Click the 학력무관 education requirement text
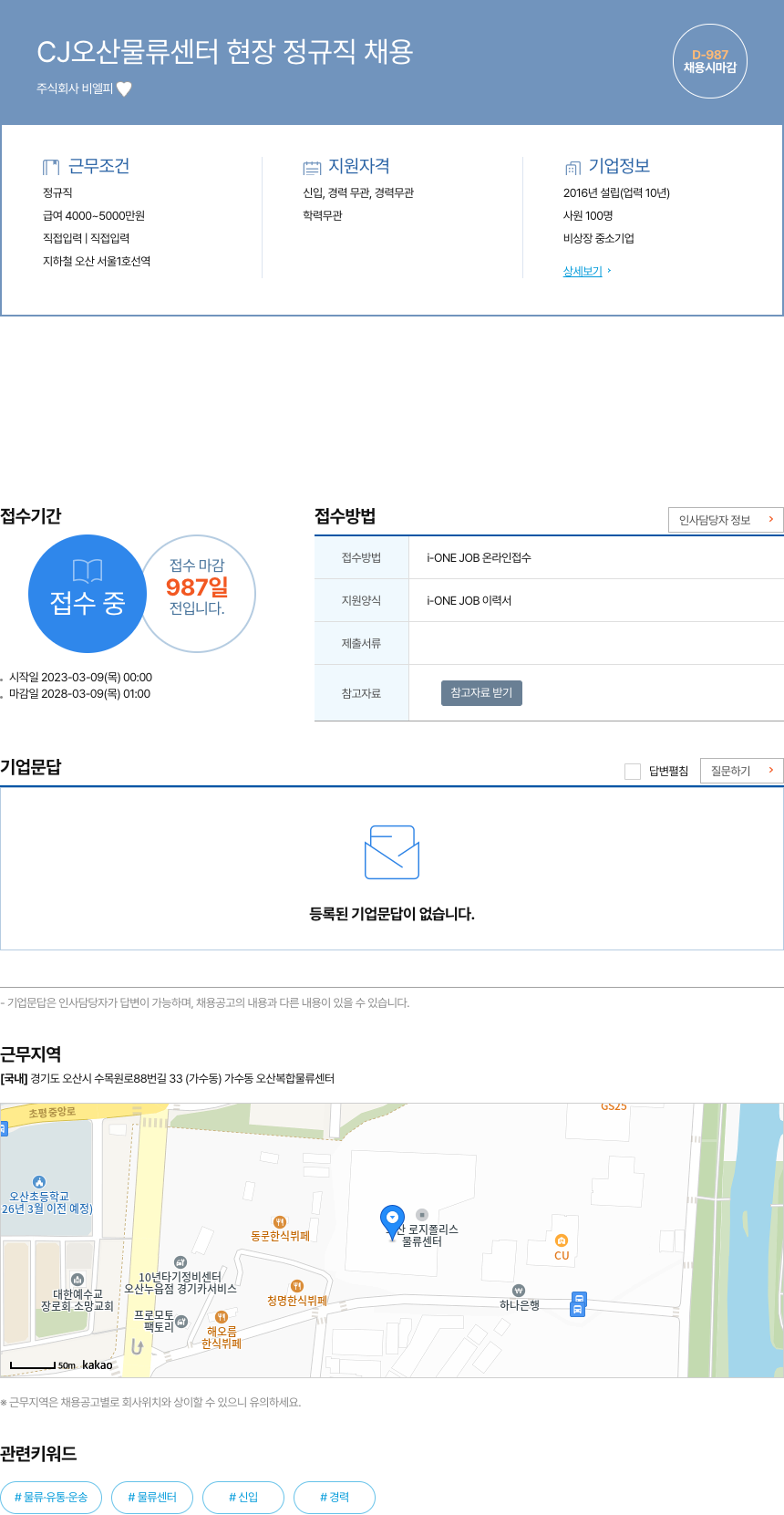Image resolution: width=784 pixels, height=1515 pixels. pyautogui.click(x=323, y=216)
